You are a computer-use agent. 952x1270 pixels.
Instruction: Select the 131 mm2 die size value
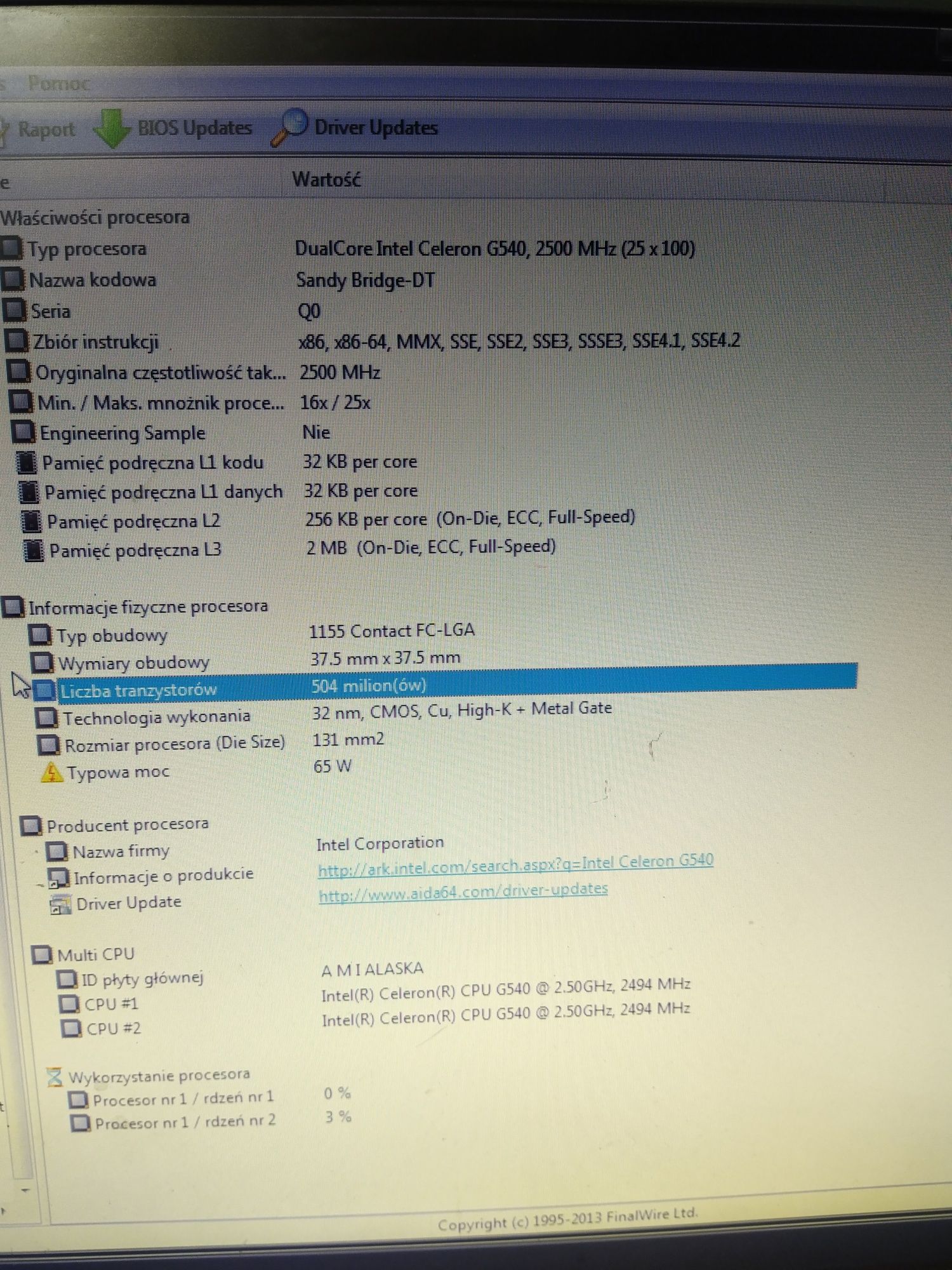(x=348, y=740)
